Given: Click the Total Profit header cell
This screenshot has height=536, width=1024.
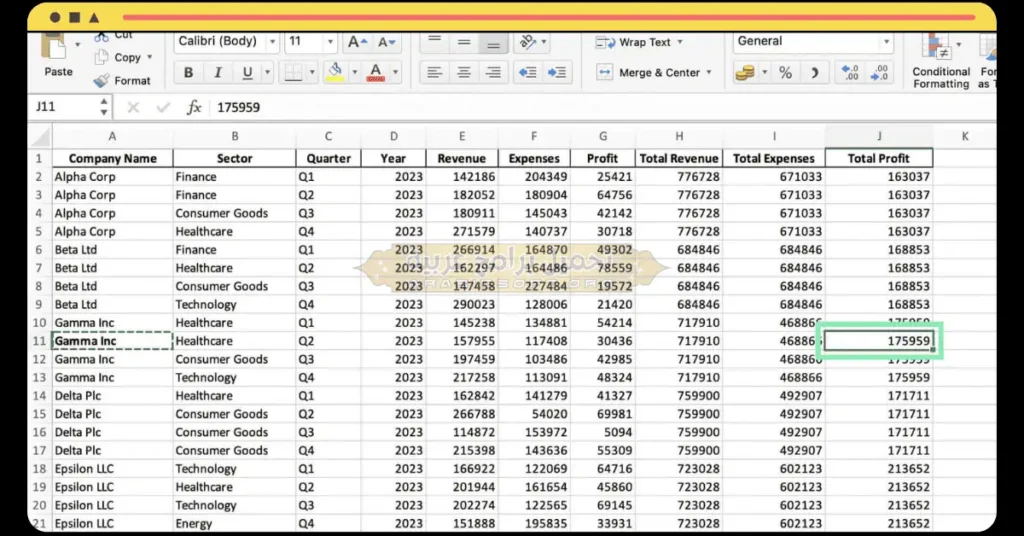Looking at the screenshot, I should tap(879, 158).
